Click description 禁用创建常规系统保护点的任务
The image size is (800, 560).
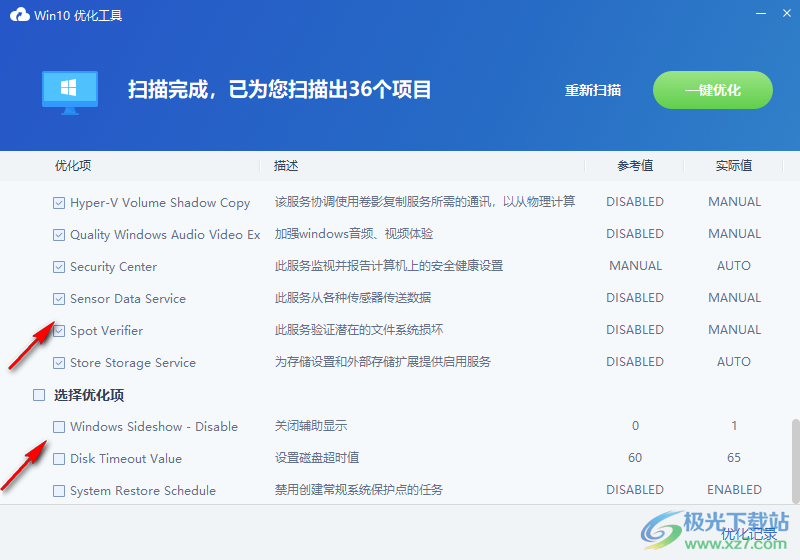click(x=359, y=490)
